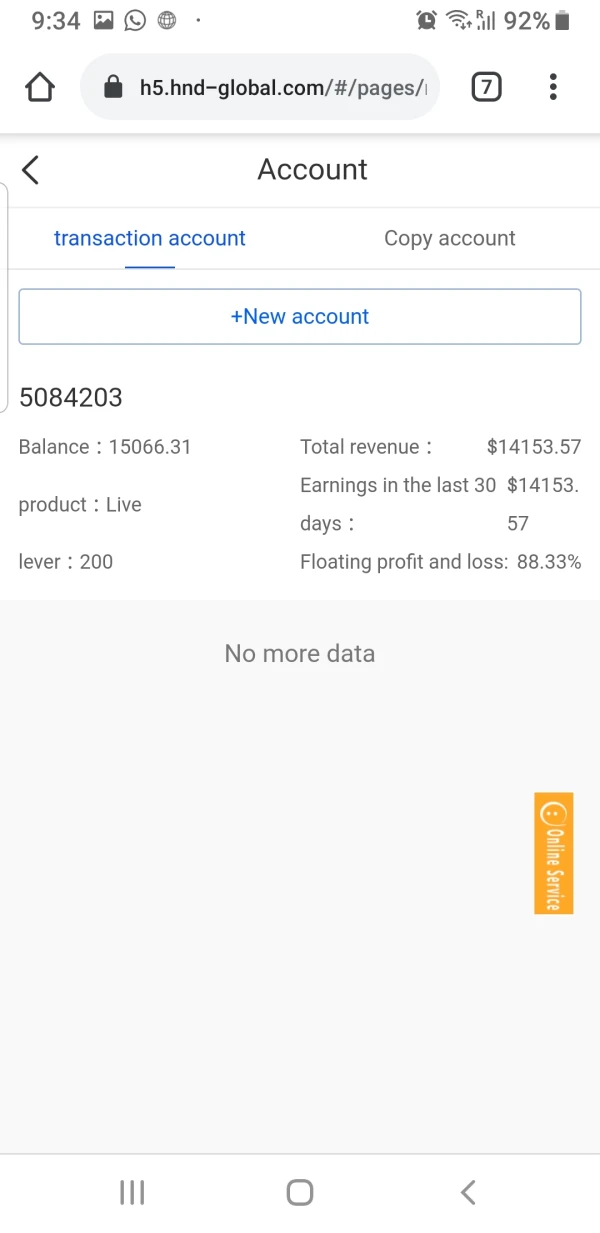Image resolution: width=600 pixels, height=1233 pixels.
Task: Switch to the Copy account tab
Action: pyautogui.click(x=450, y=239)
